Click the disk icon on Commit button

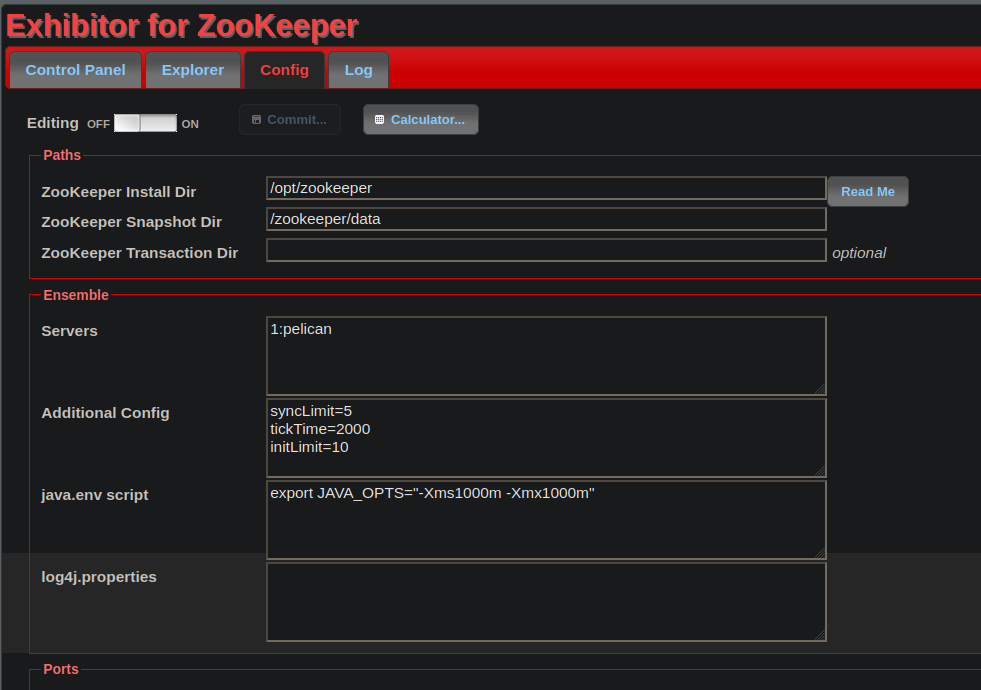tap(257, 120)
